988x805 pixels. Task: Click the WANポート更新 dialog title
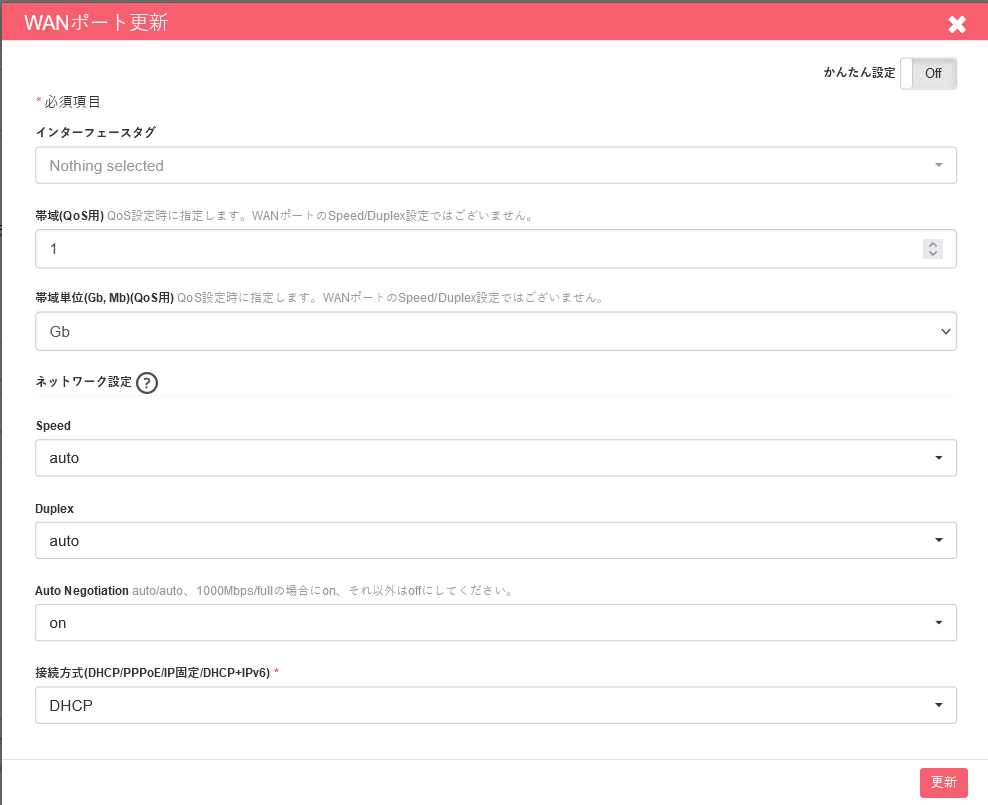point(96,23)
